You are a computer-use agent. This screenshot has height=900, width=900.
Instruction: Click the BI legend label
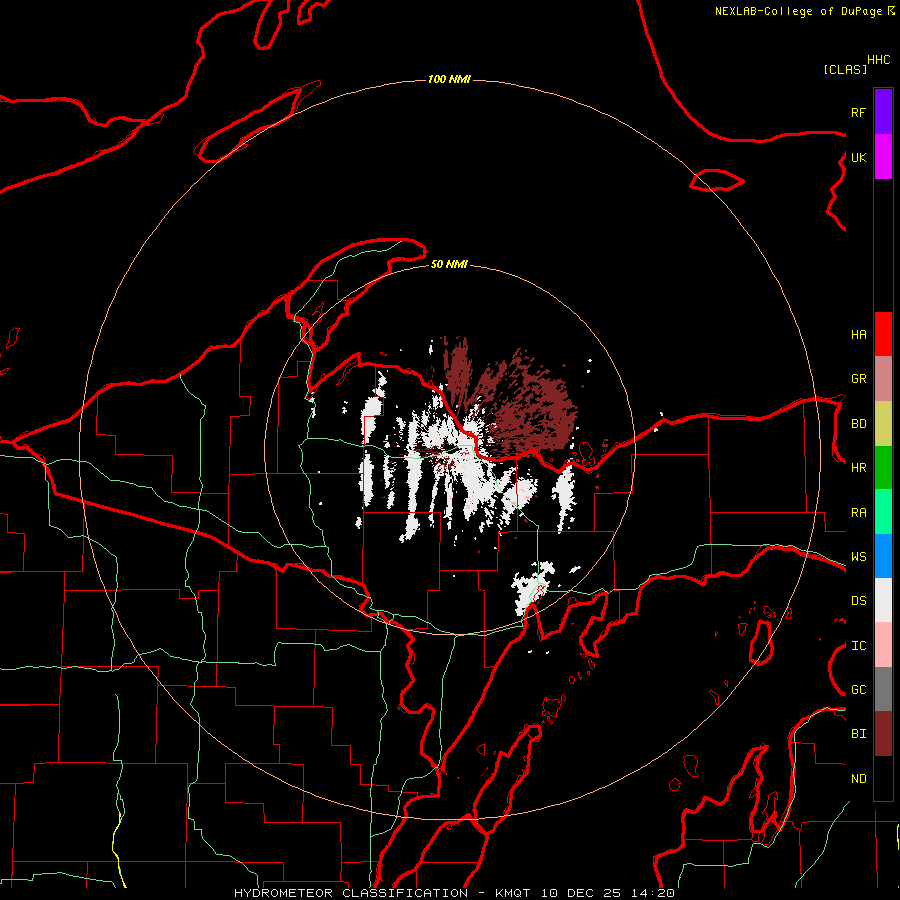tap(858, 734)
